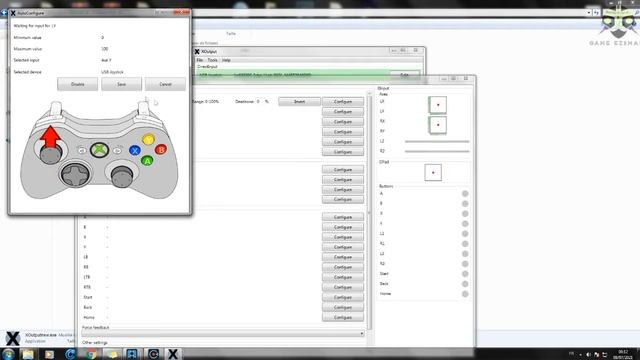The height and width of the screenshot is (360, 640).
Task: Click the D-pad on the controller image
Action: [75, 175]
